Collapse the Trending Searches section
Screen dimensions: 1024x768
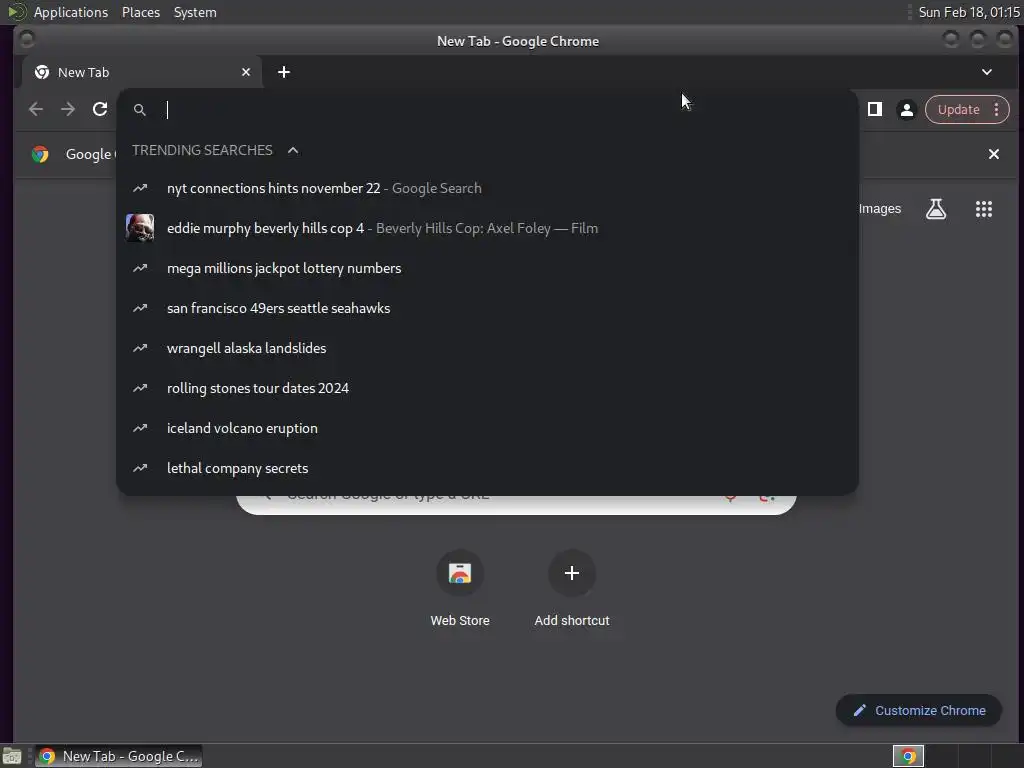(293, 150)
